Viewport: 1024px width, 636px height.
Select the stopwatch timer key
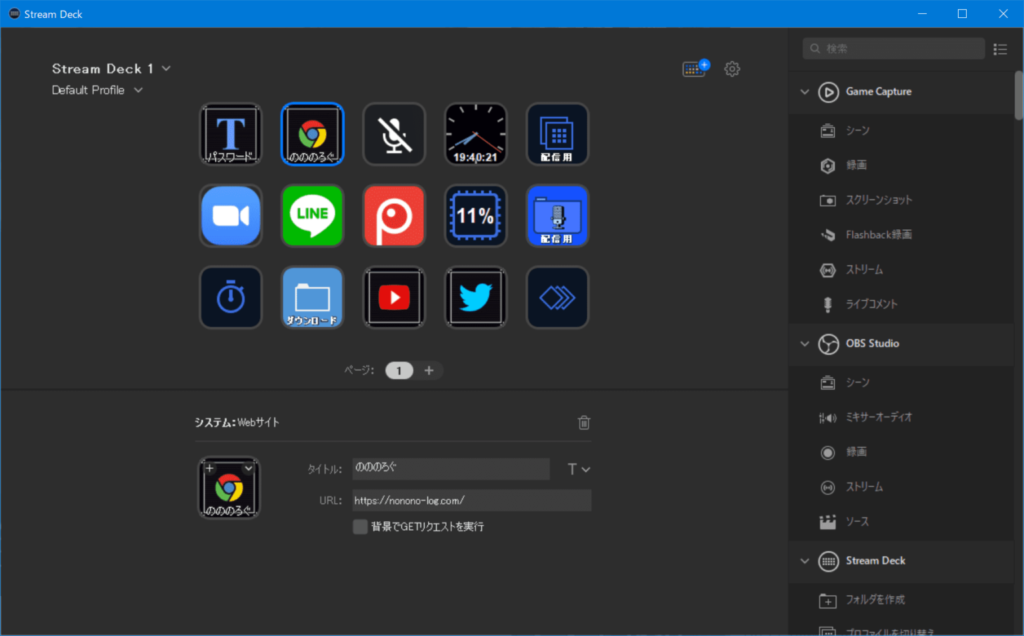pos(231,297)
